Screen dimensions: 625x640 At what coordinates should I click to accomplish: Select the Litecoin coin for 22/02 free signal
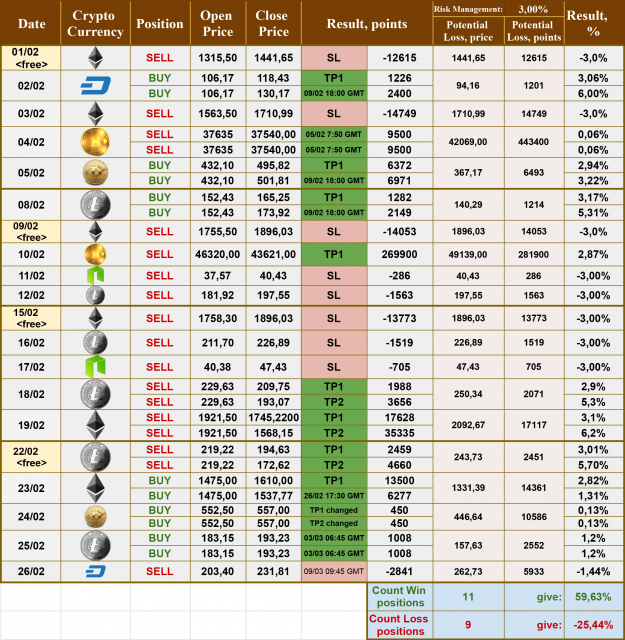pyautogui.click(x=96, y=457)
